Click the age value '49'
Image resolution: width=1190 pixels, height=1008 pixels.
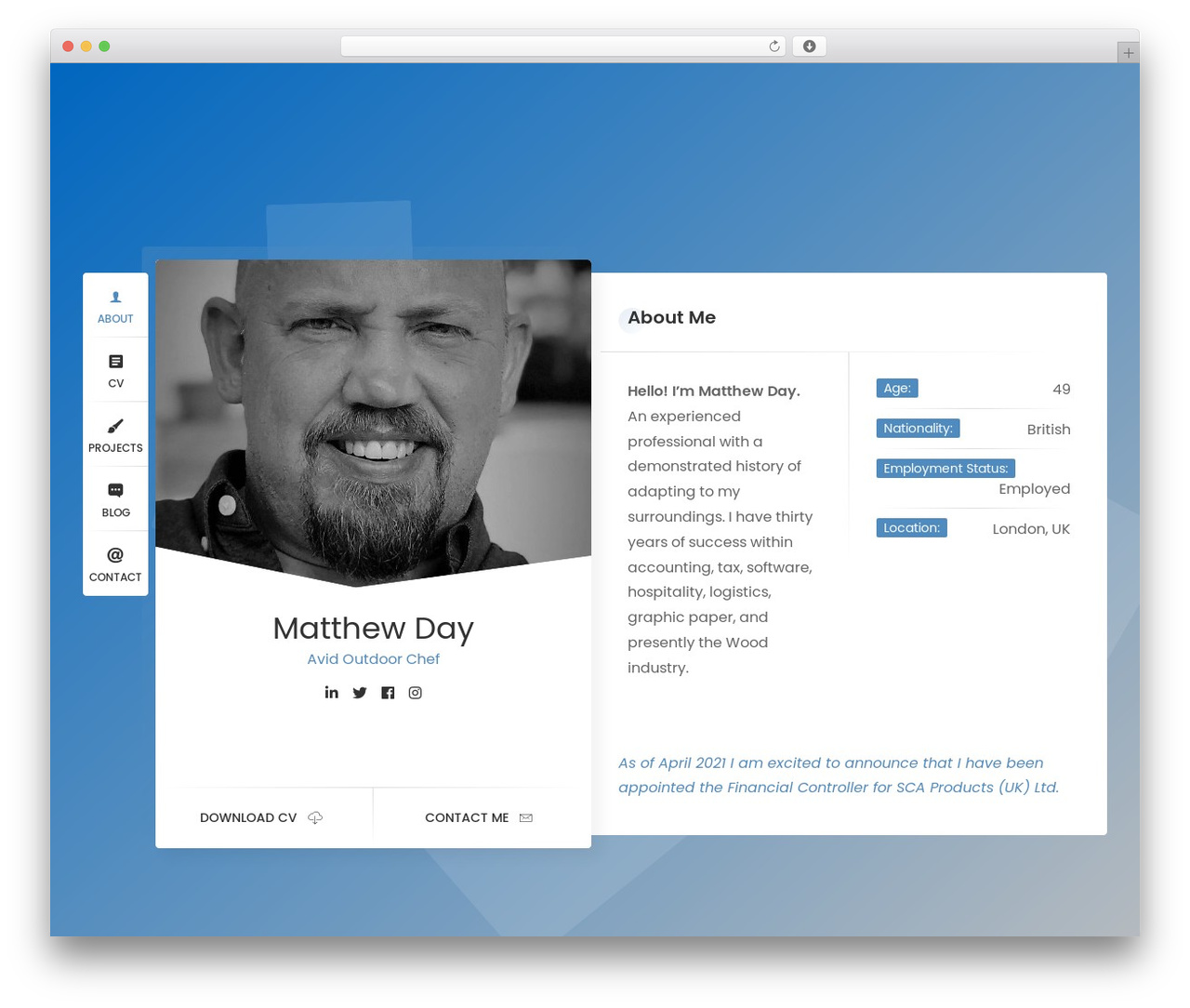(1061, 390)
